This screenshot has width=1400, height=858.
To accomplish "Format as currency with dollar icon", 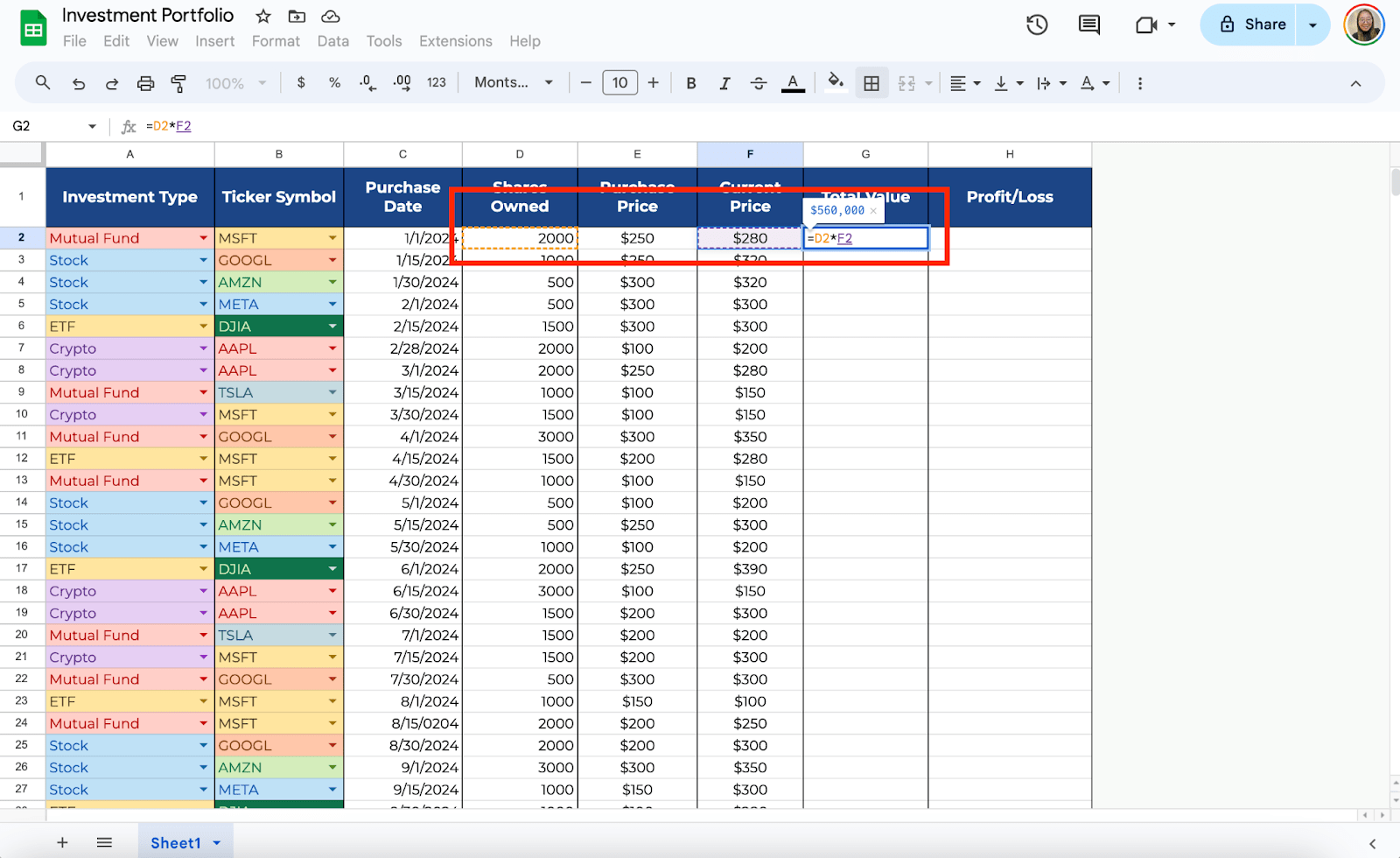I will (301, 82).
